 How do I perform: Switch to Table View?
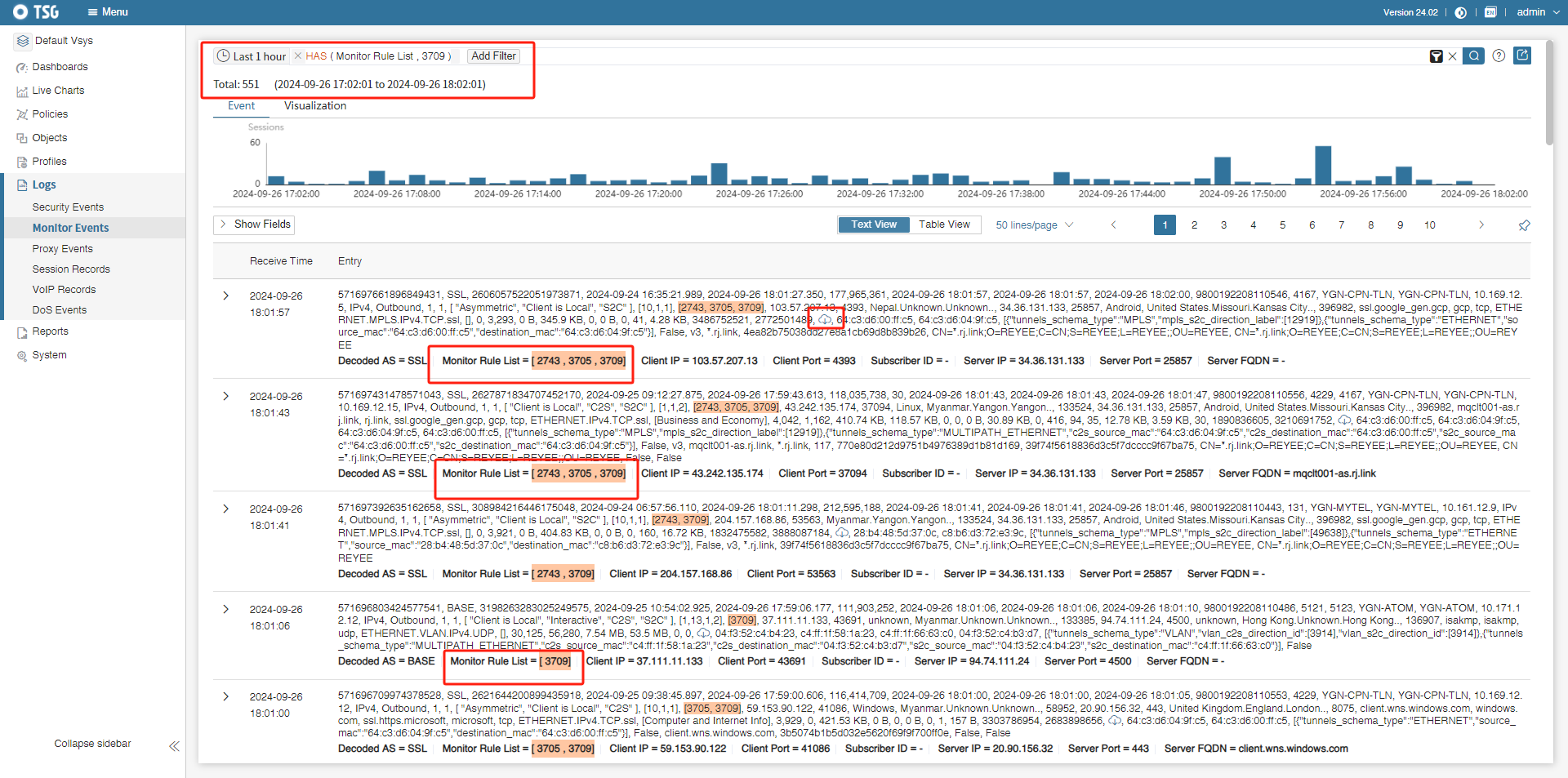click(x=944, y=225)
